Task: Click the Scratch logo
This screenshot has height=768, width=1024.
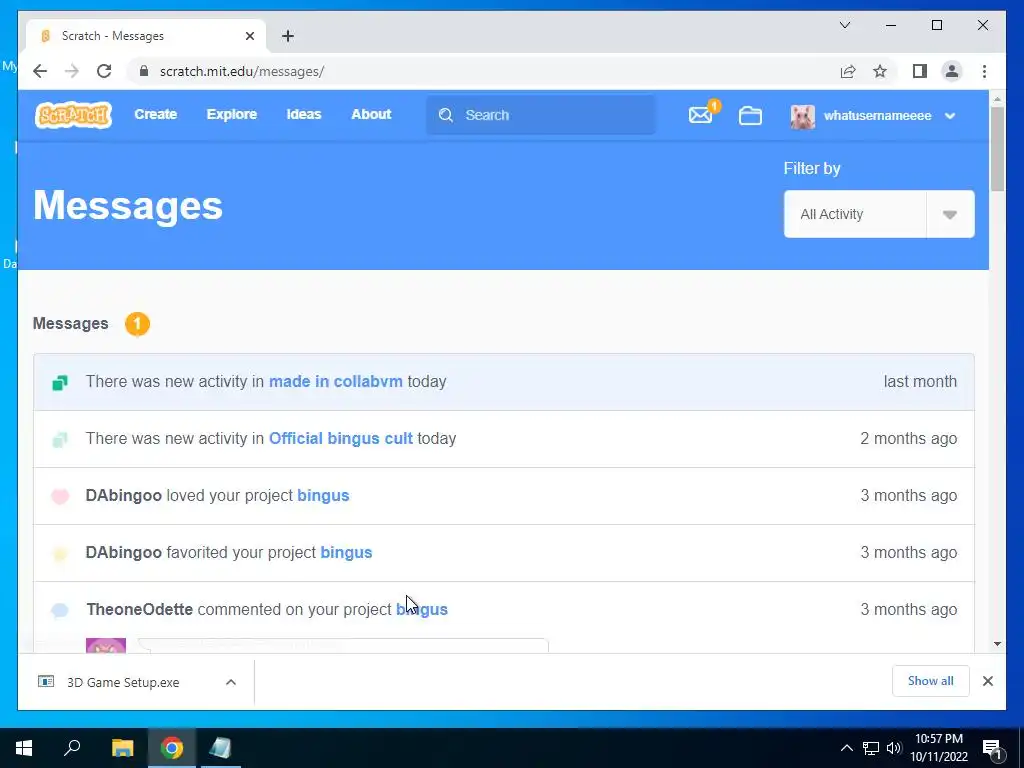Action: (x=73, y=115)
